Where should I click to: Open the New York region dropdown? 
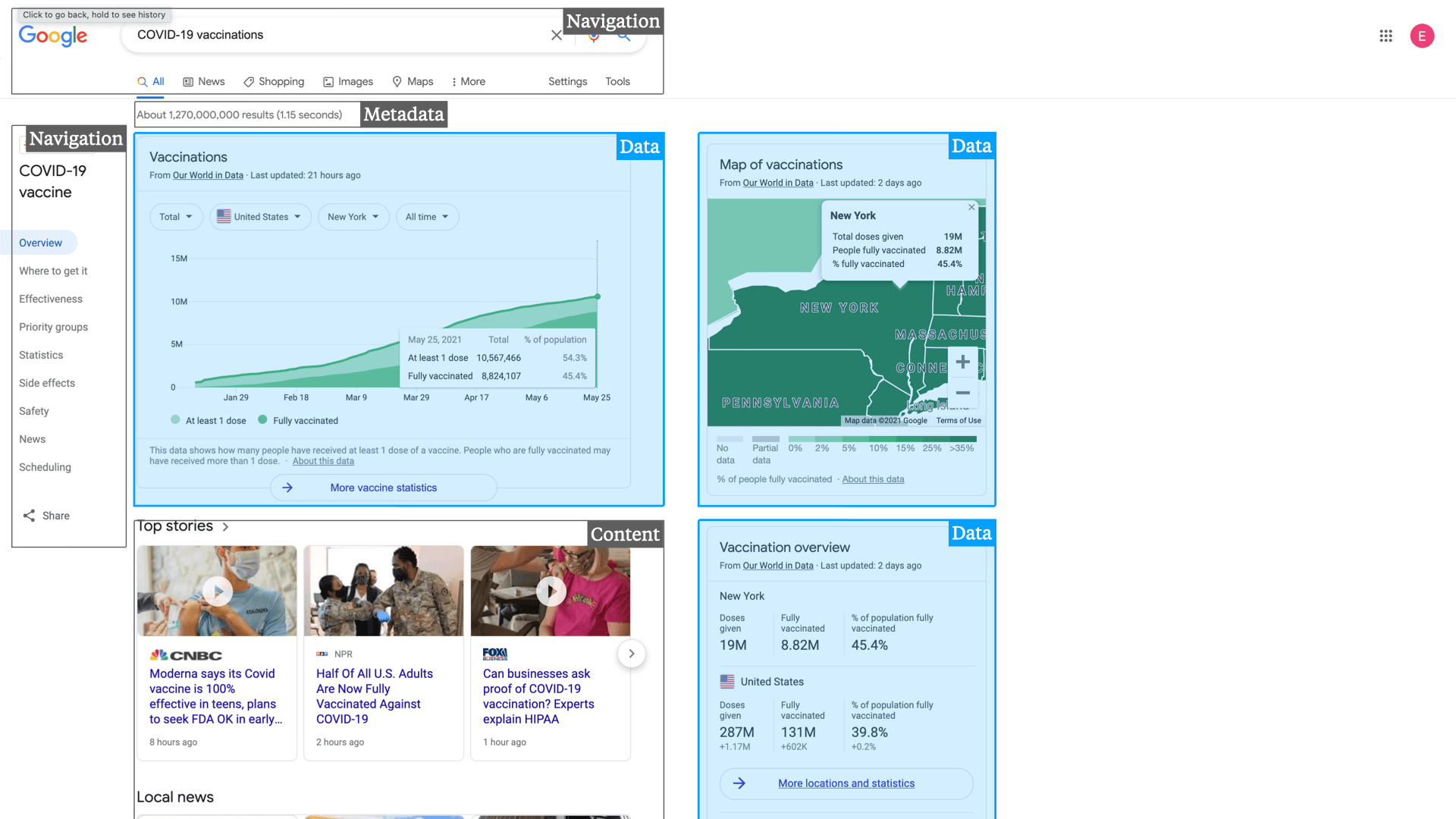pyautogui.click(x=353, y=217)
